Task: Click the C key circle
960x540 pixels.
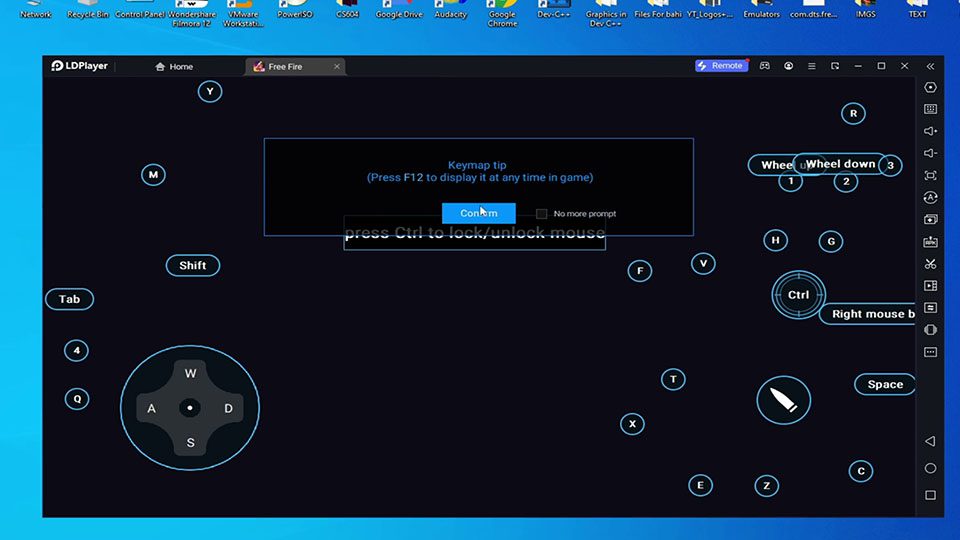Action: 861,471
